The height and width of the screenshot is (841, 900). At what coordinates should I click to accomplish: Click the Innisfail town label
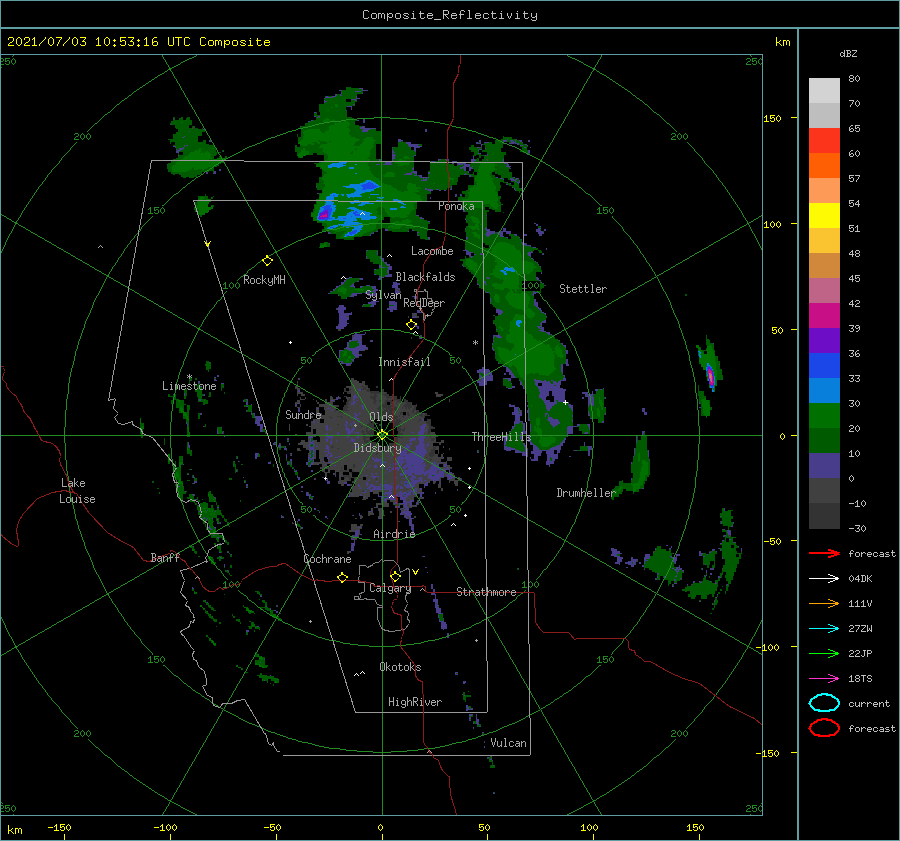coord(404,362)
